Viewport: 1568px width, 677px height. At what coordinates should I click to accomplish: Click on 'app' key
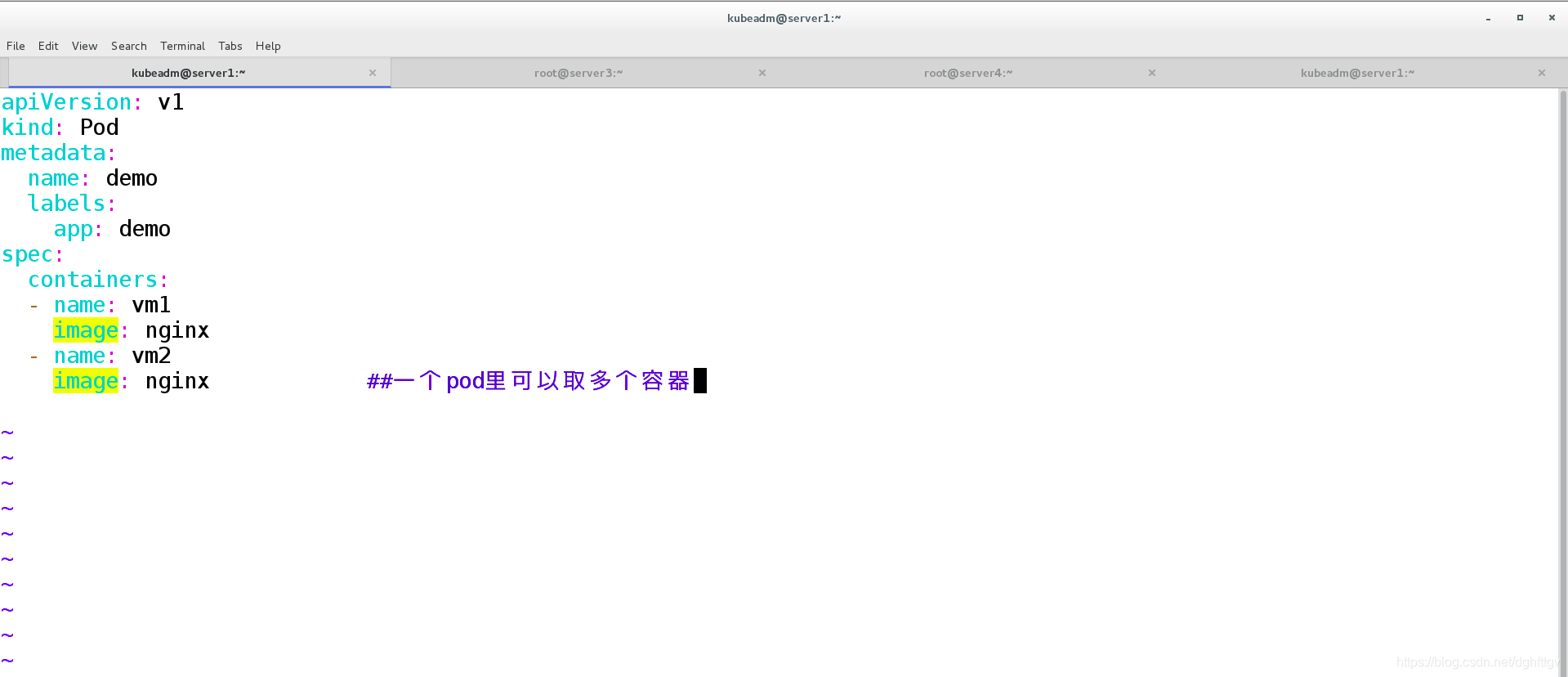(74, 229)
